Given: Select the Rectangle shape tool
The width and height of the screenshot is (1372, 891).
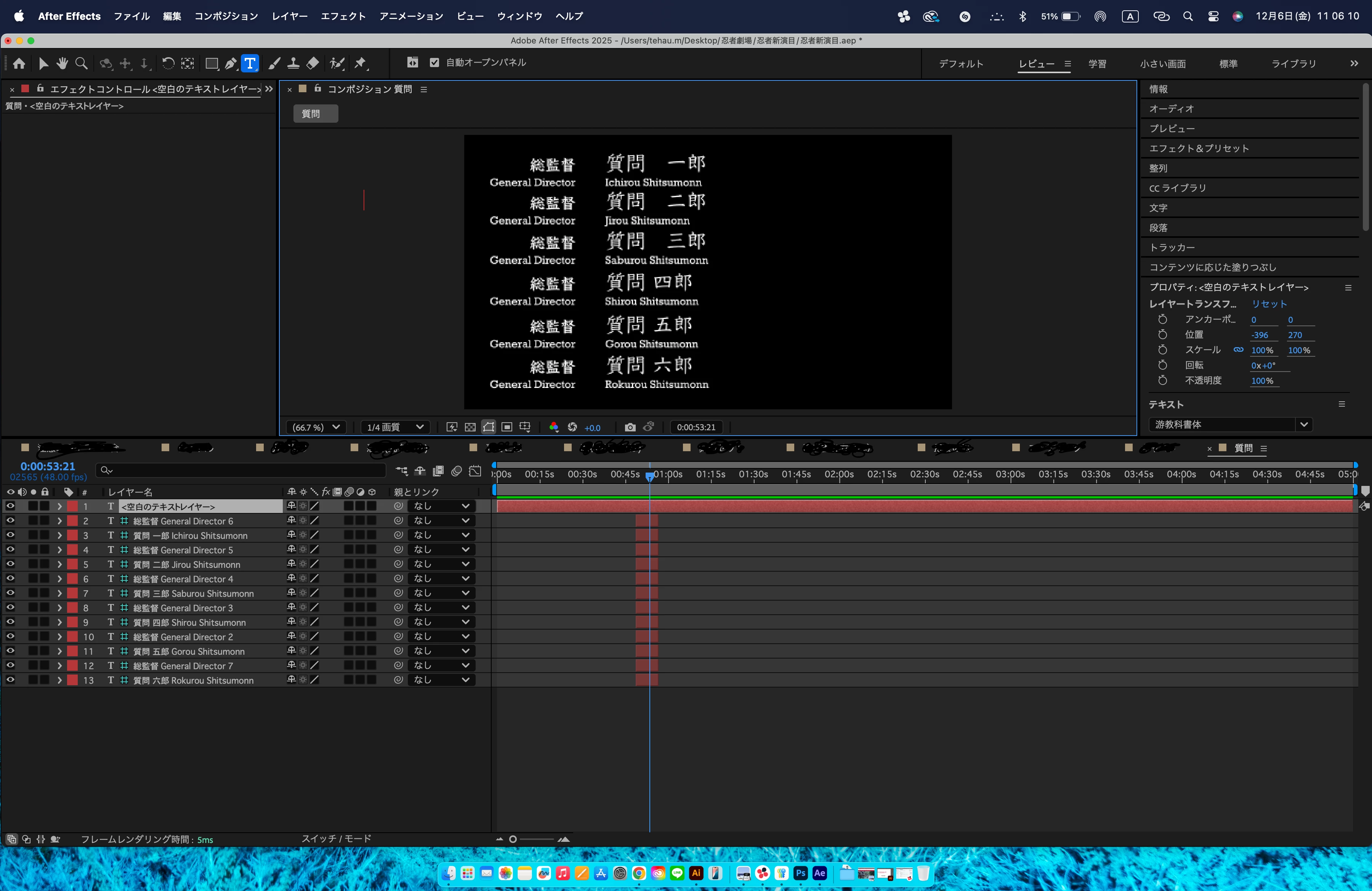Looking at the screenshot, I should point(212,63).
